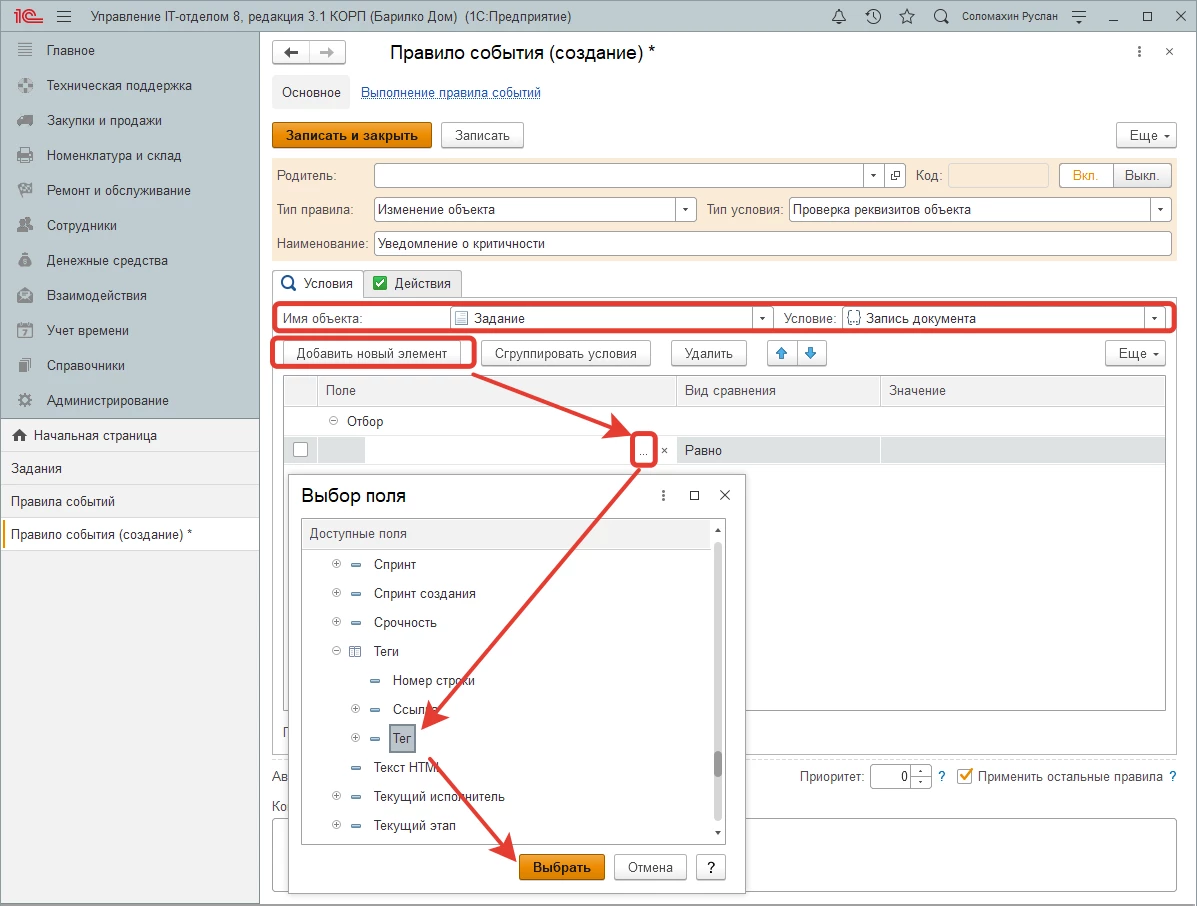Check the condition row checkbox
Screen dimensions: 1197x906
pyautogui.click(x=301, y=450)
